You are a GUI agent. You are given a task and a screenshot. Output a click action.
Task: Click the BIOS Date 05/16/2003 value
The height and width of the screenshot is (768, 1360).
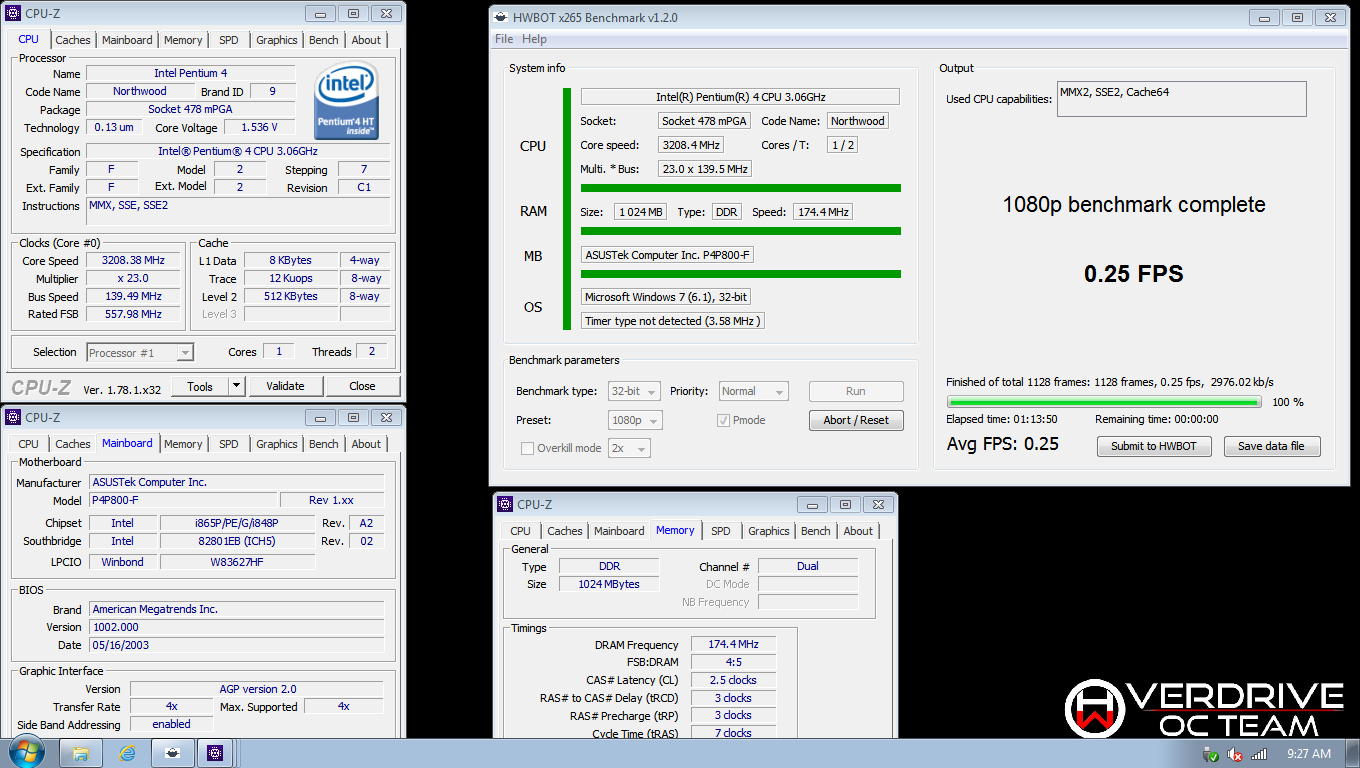point(236,645)
